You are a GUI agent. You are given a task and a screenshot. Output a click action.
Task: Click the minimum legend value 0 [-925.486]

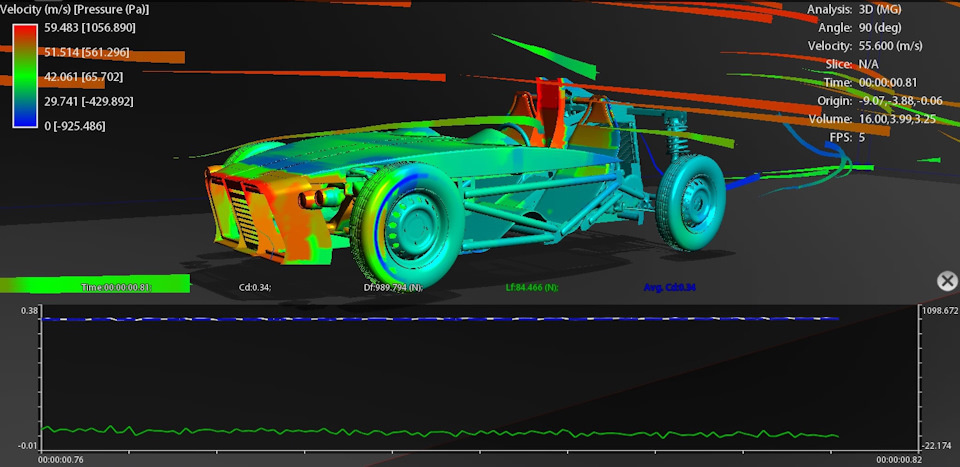[75, 126]
